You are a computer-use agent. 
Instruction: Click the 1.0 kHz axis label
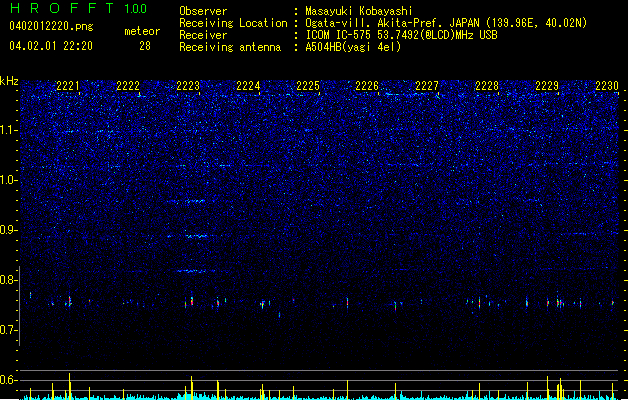point(9,180)
